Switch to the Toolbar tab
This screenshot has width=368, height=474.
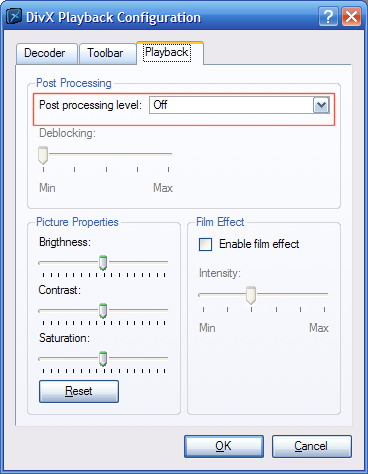[x=107, y=53]
